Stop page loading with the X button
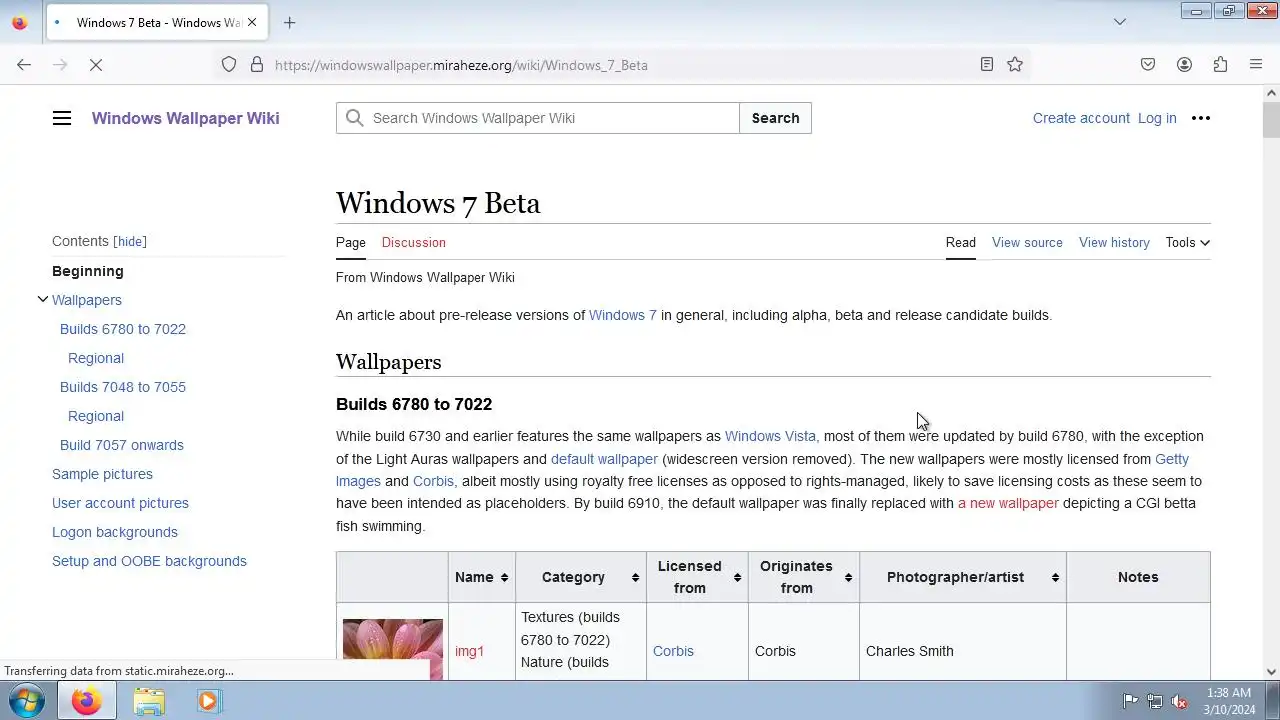 coord(96,65)
